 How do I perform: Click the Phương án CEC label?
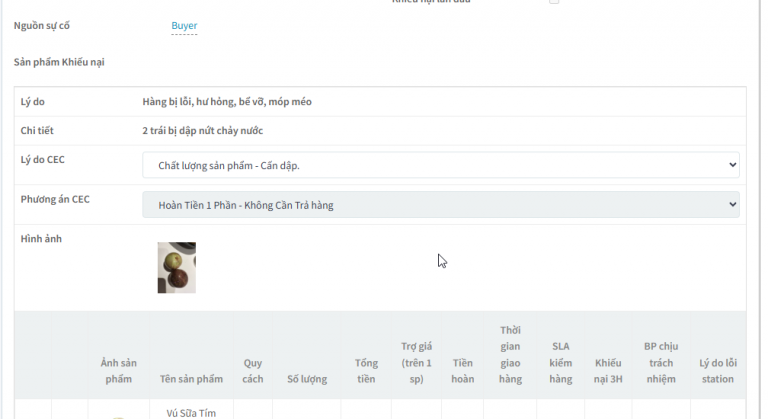click(x=55, y=199)
